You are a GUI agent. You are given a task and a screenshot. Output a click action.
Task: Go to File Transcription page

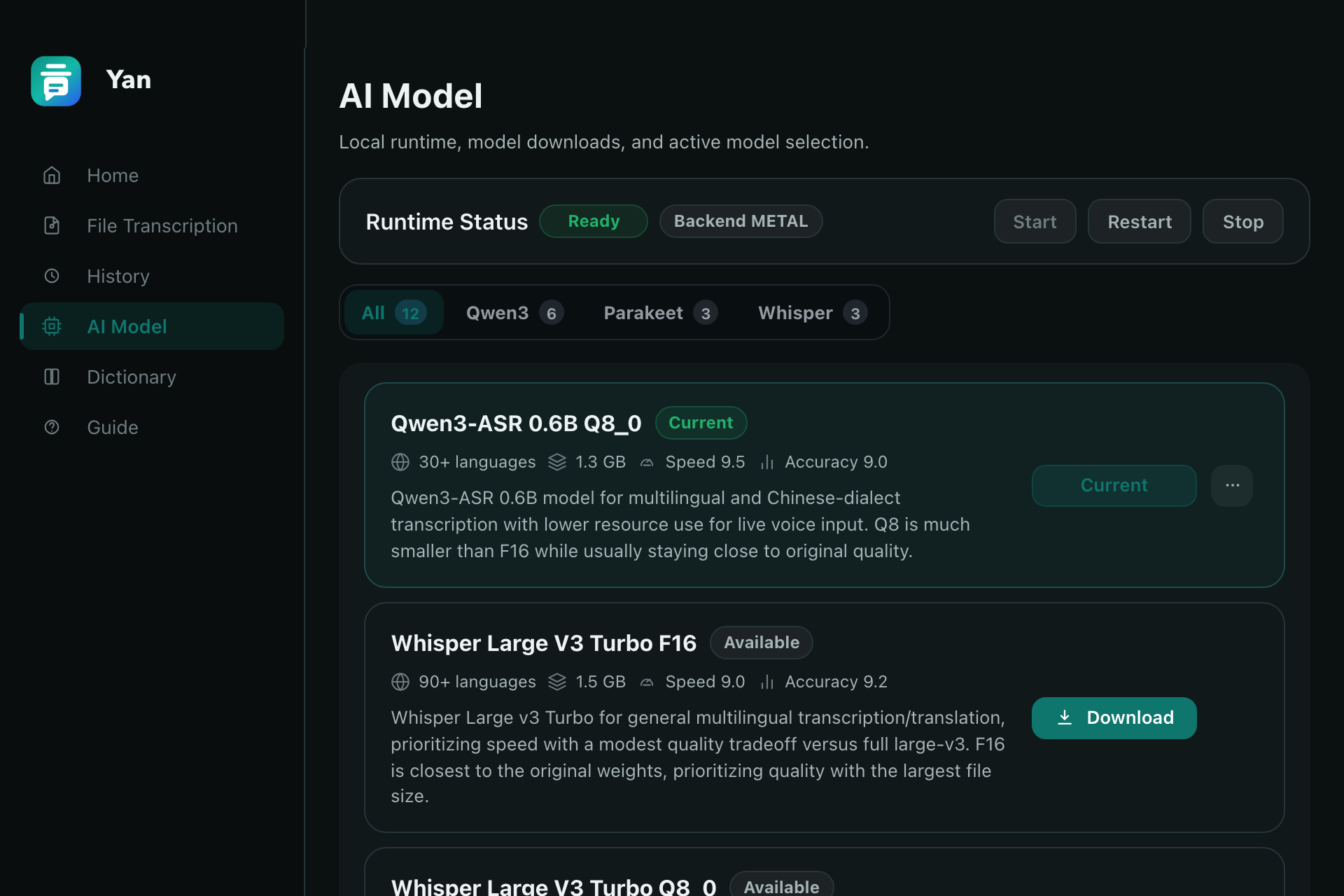coord(153,225)
